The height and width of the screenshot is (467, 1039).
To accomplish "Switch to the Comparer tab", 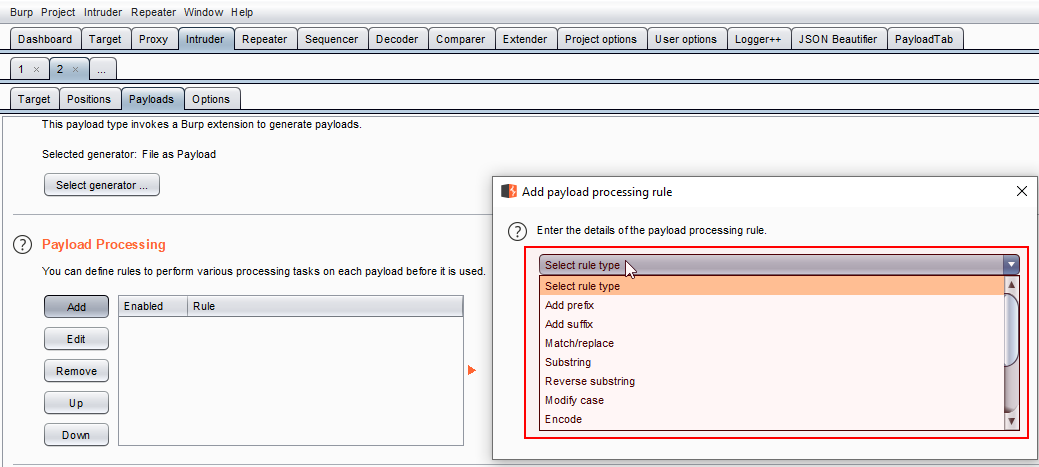I will [x=461, y=39].
